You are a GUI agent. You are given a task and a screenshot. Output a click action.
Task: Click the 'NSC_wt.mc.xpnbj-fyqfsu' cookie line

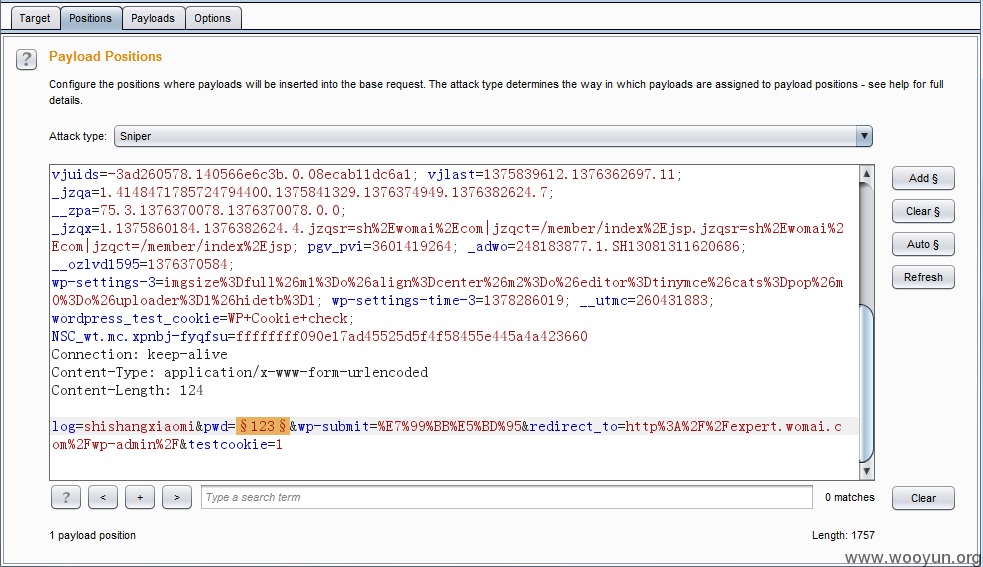pos(319,337)
